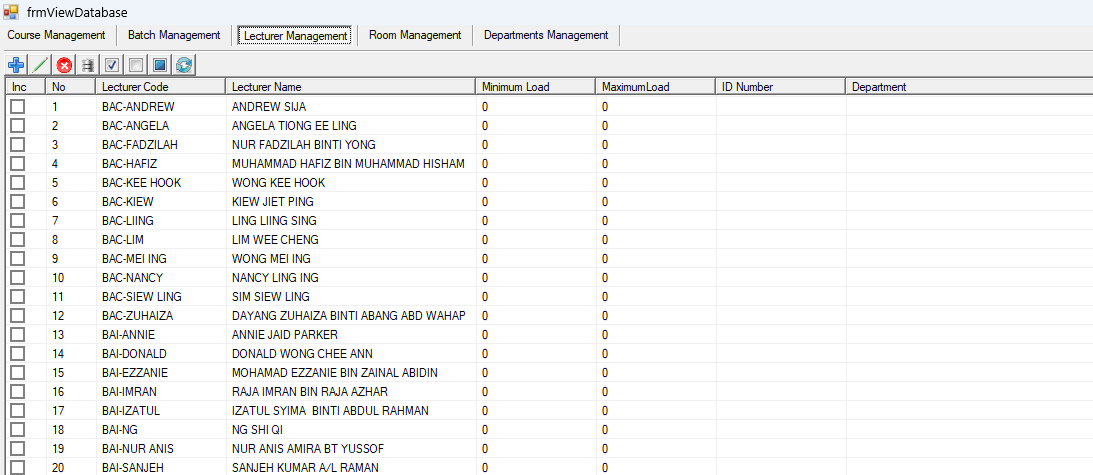Click the red delete icon
The height and width of the screenshot is (475, 1093).
[x=64, y=65]
